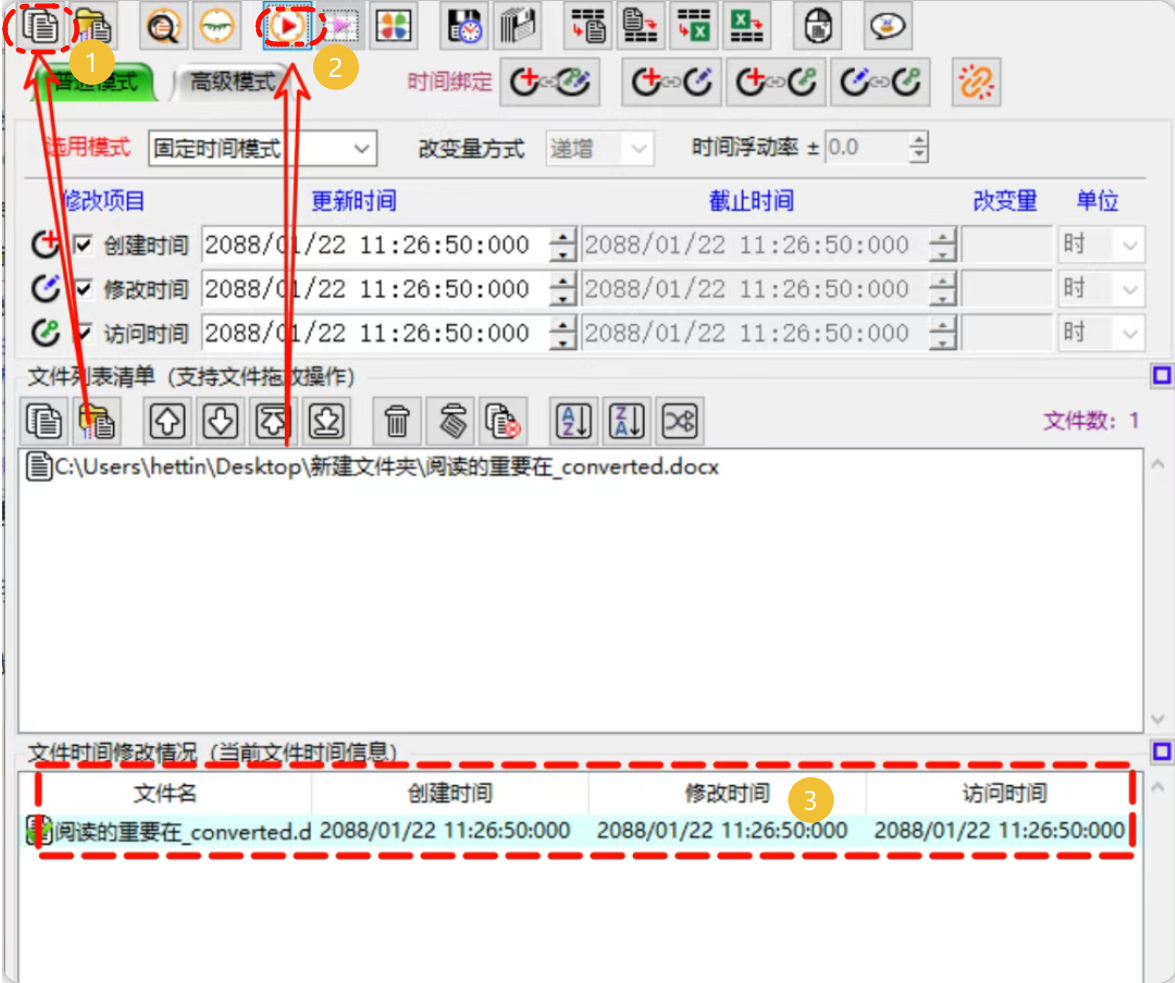
Task: Move selected file to the top
Action: pos(273,420)
